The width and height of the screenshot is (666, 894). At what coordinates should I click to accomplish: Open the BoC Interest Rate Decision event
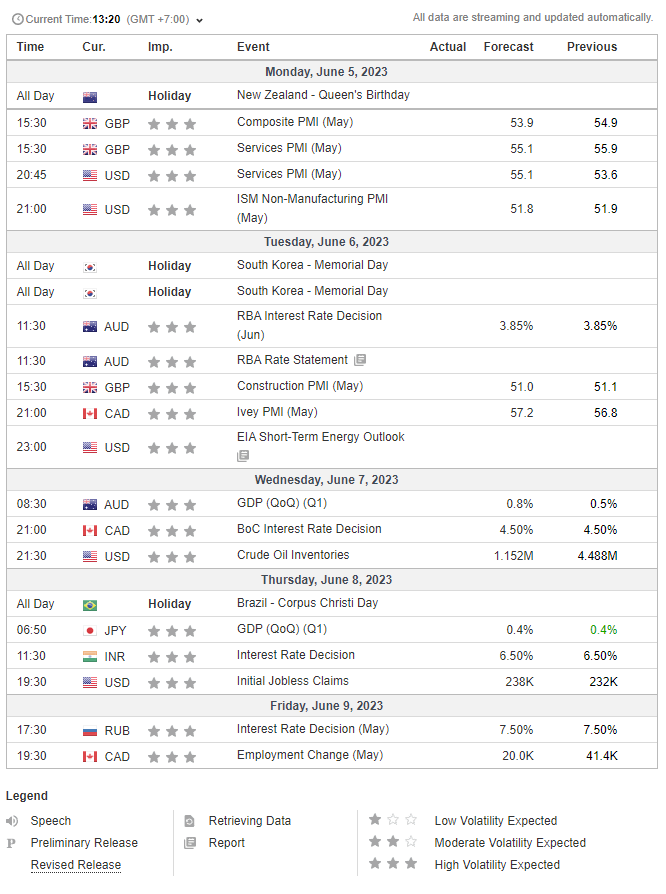pos(309,529)
